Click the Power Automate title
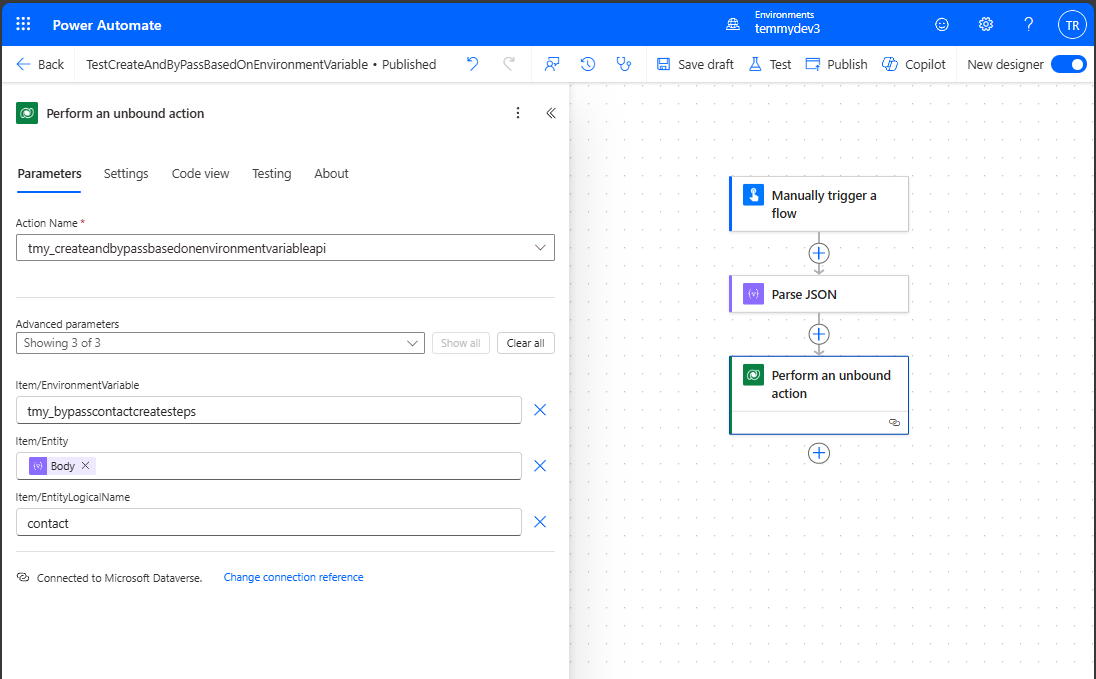 click(107, 25)
